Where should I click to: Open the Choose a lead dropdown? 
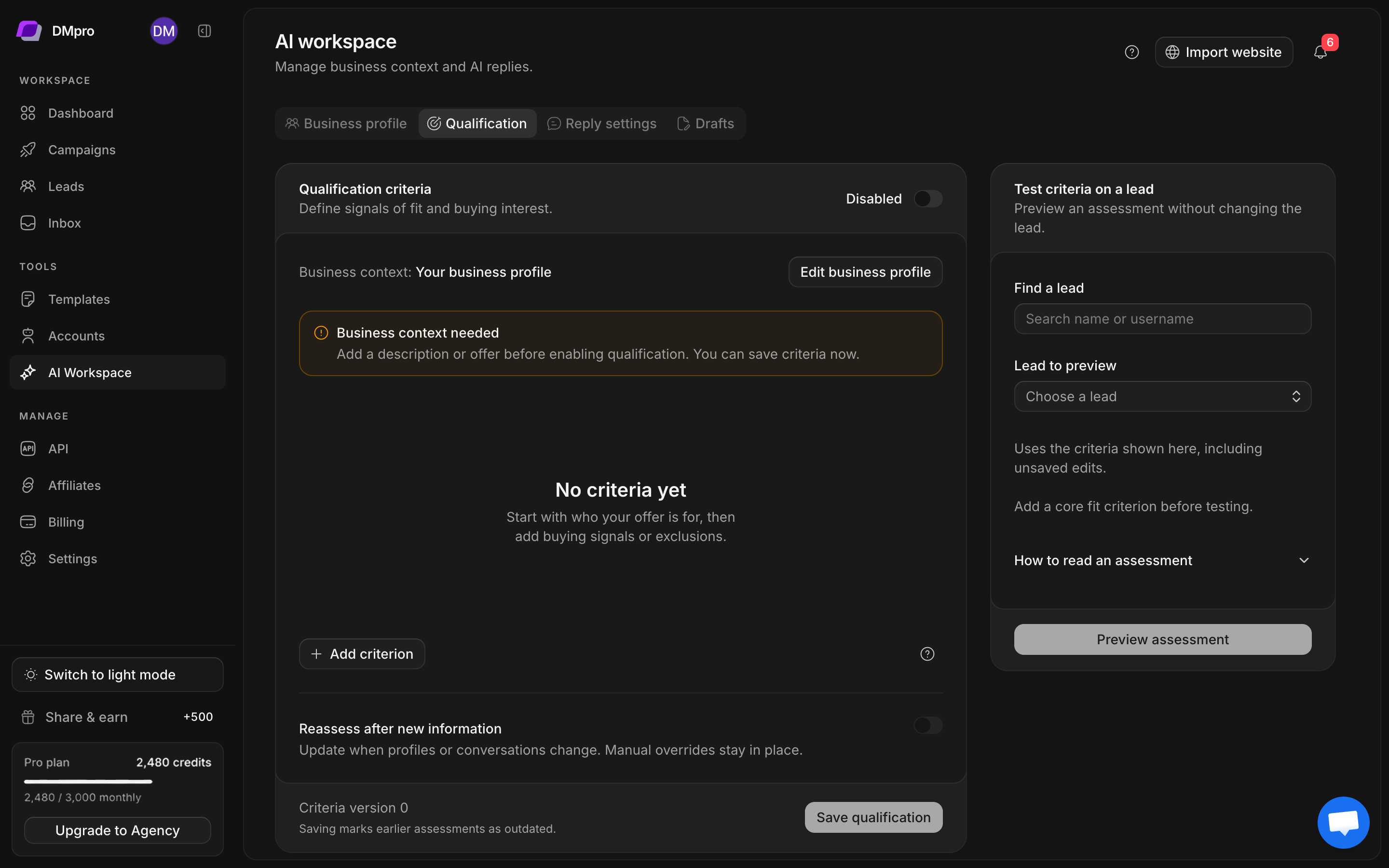pos(1162,397)
